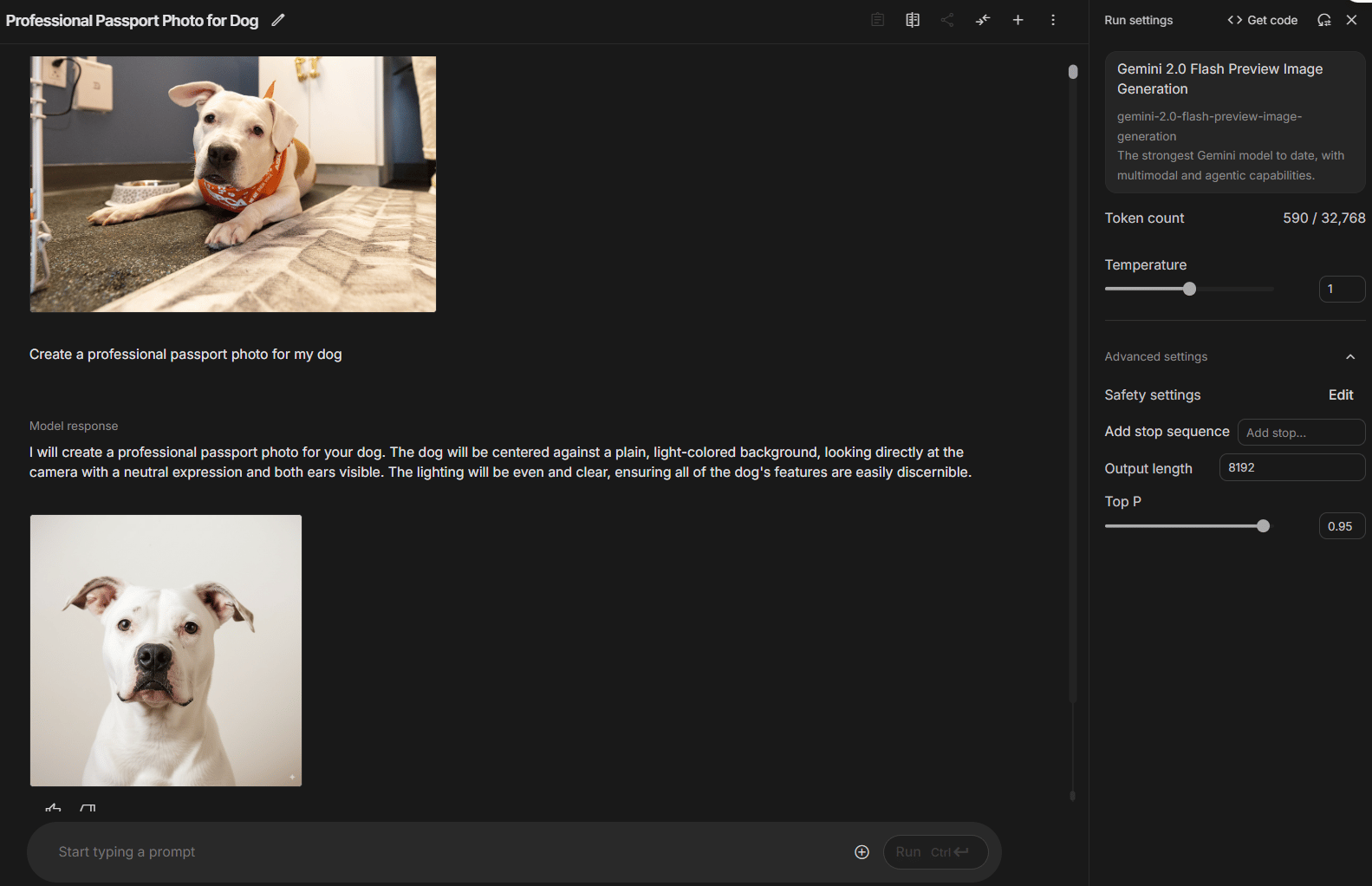
Task: Edit the prompt title with pencil icon
Action: (x=278, y=20)
